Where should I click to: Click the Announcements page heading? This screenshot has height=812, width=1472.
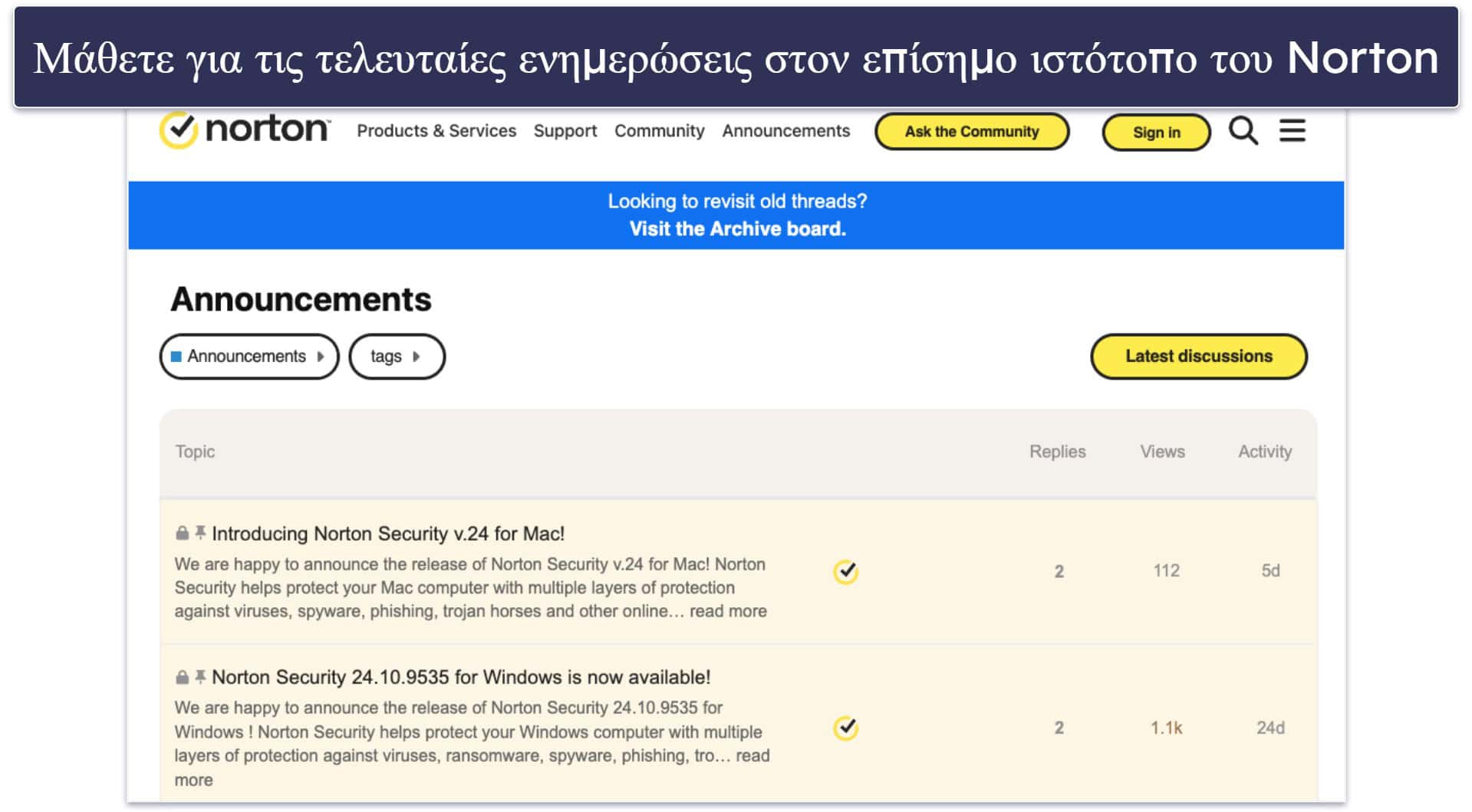(301, 299)
